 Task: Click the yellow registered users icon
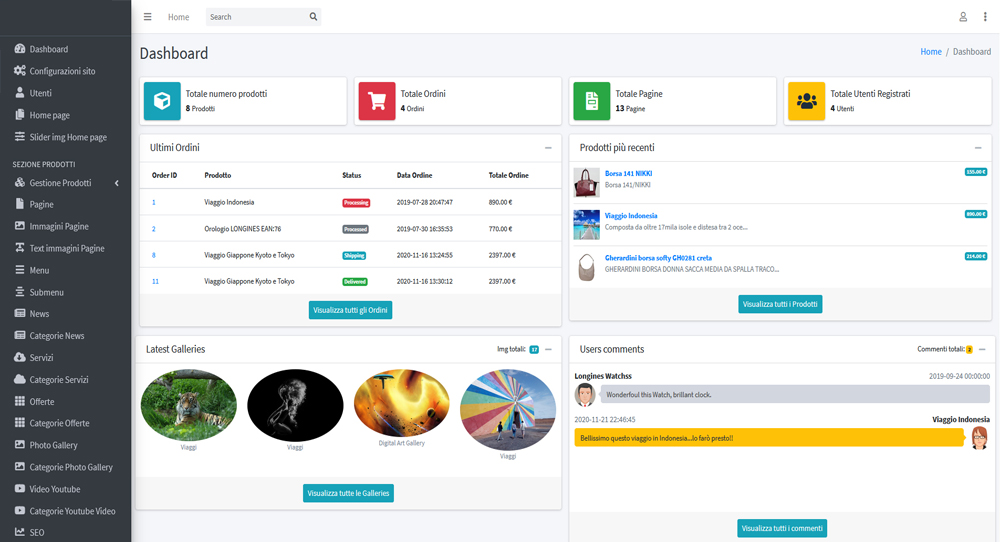pos(806,101)
